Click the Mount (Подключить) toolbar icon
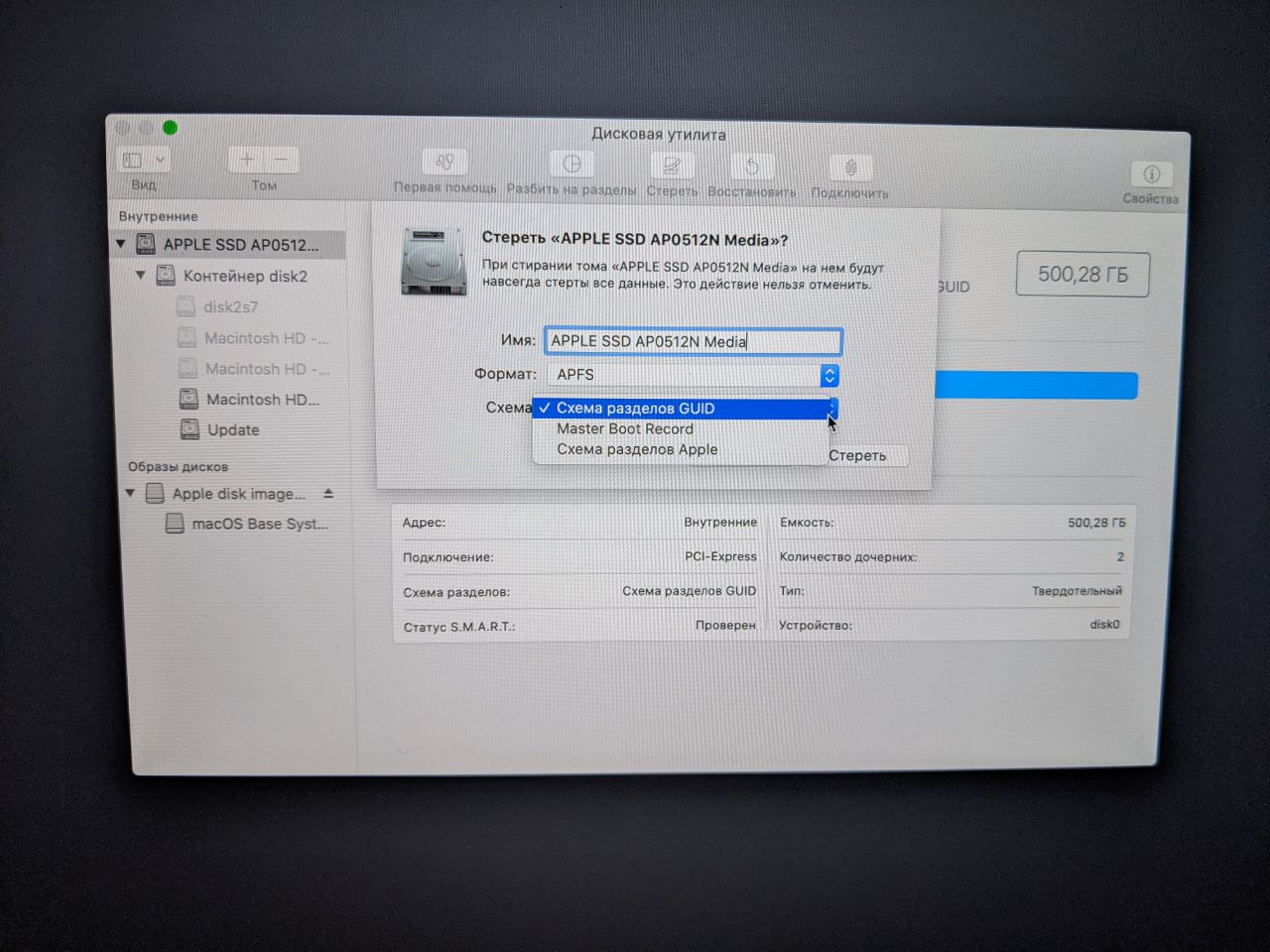This screenshot has width=1270, height=952. 850,168
